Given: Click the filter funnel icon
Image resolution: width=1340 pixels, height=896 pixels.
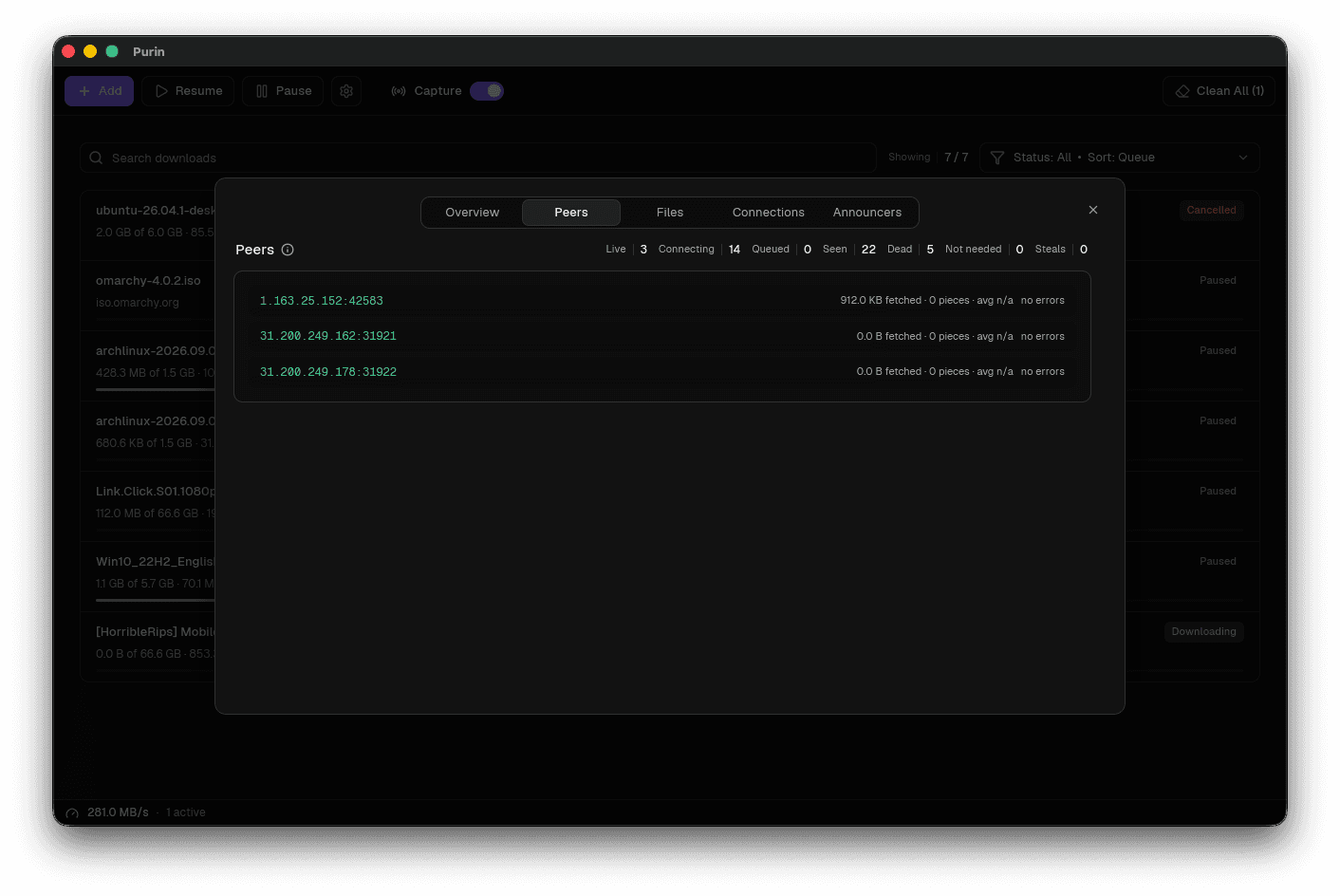Looking at the screenshot, I should [x=996, y=158].
